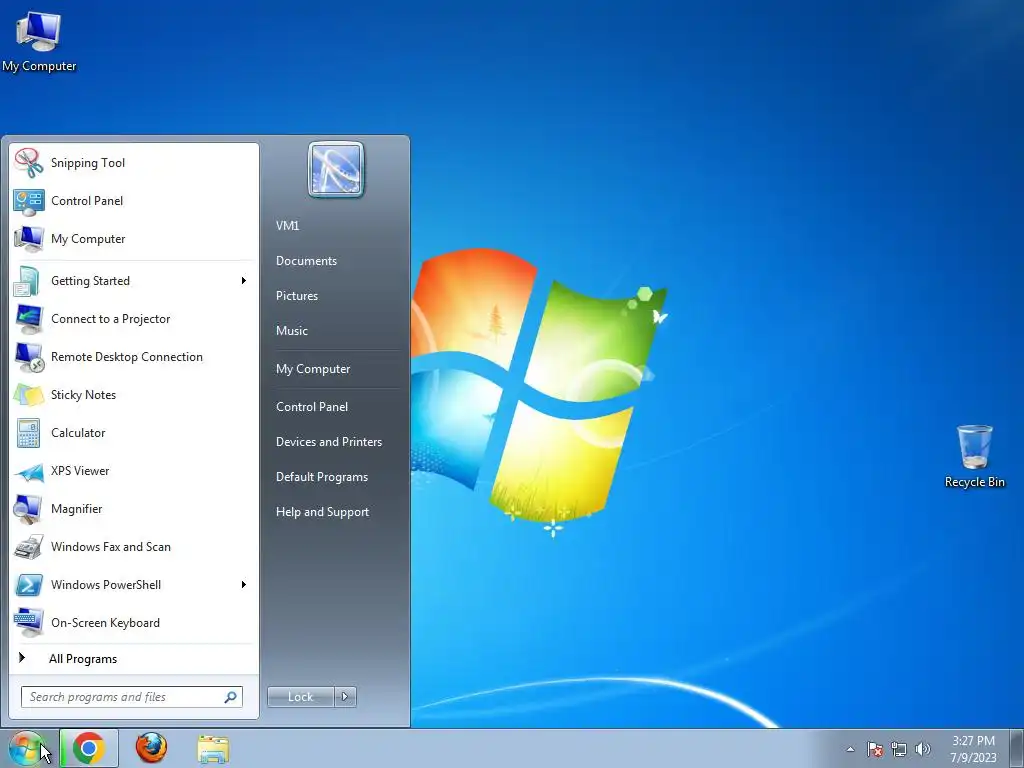Click the Lock button
The height and width of the screenshot is (768, 1024).
(300, 697)
